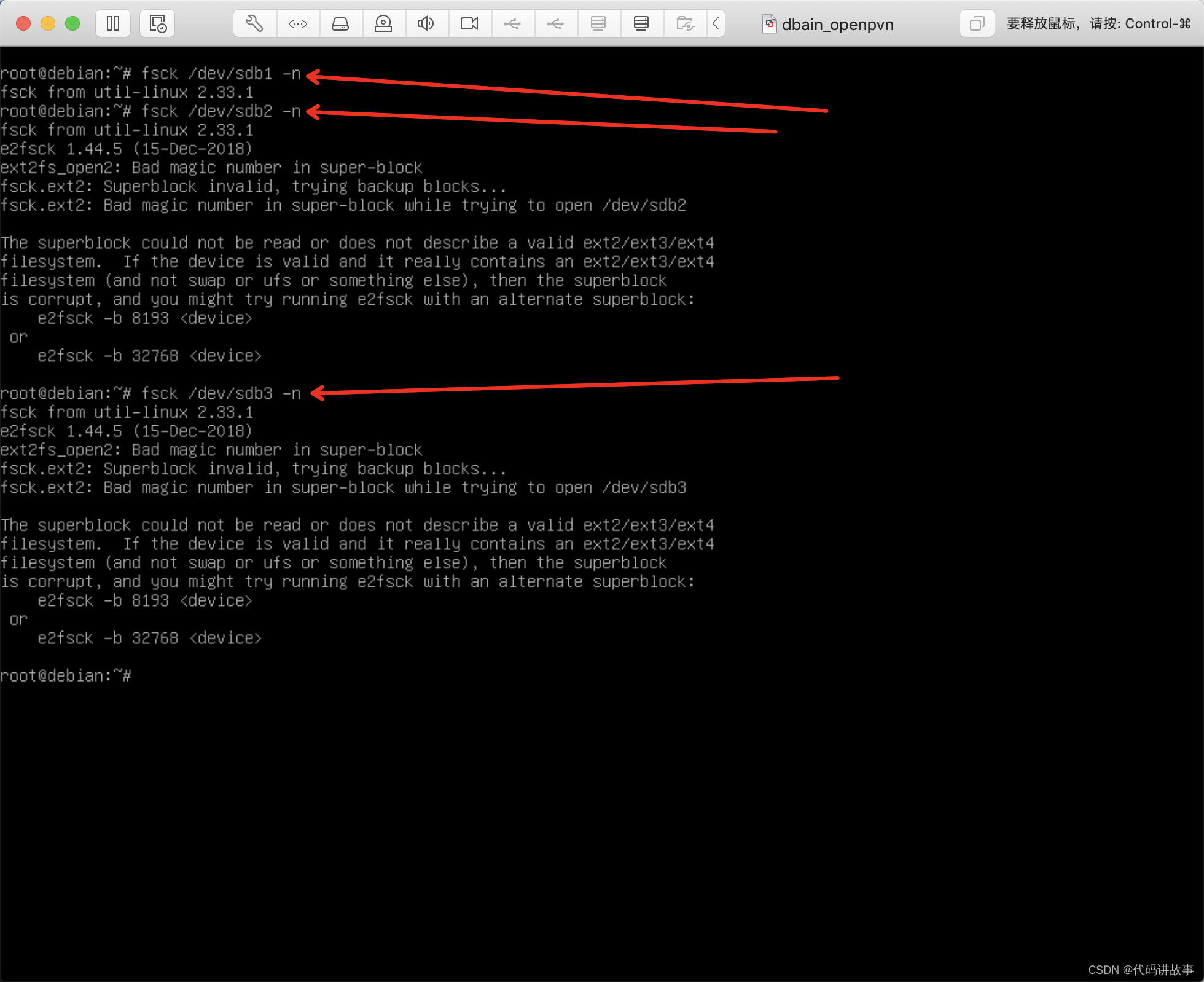Click the active printer device icon
This screenshot has height=982, width=1204.
641,24
